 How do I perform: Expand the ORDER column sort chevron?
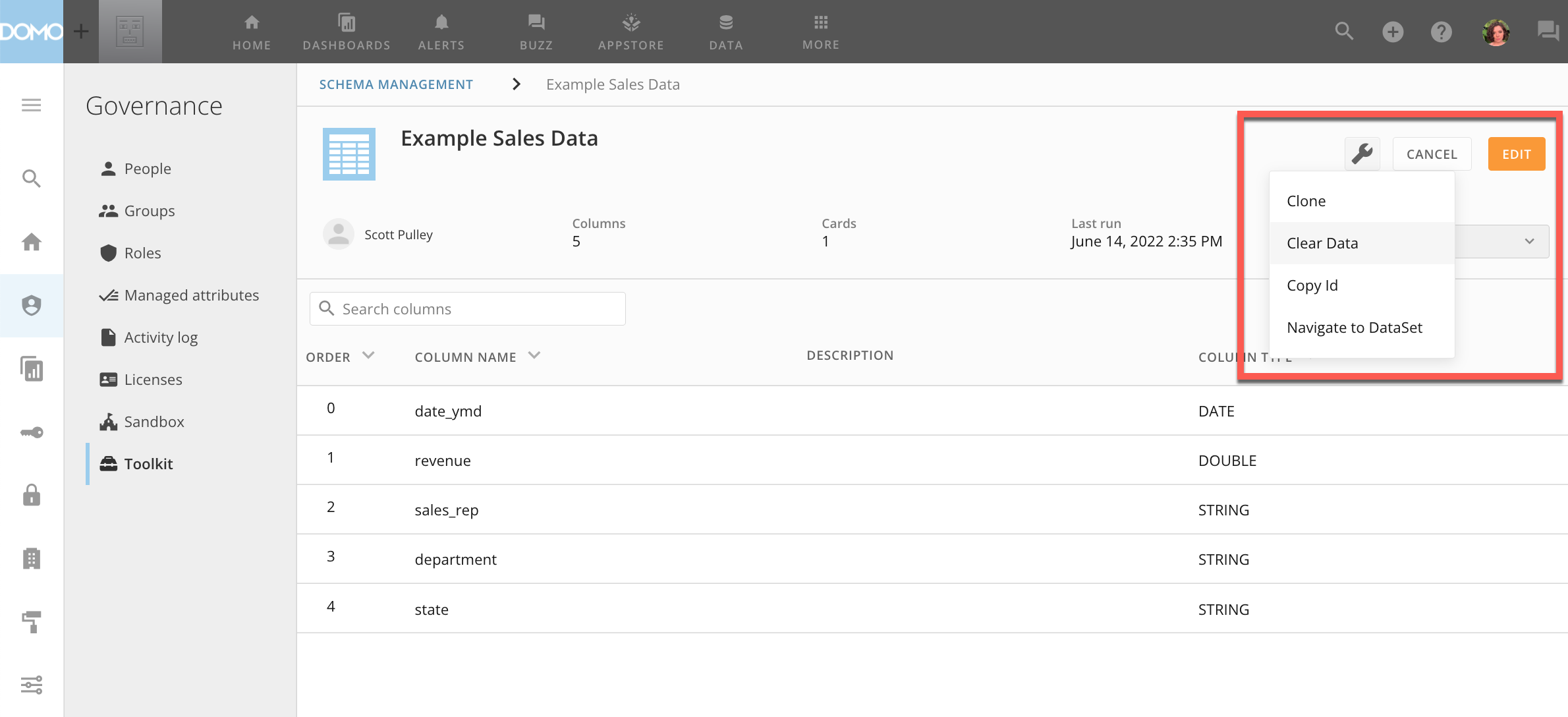[x=368, y=355]
